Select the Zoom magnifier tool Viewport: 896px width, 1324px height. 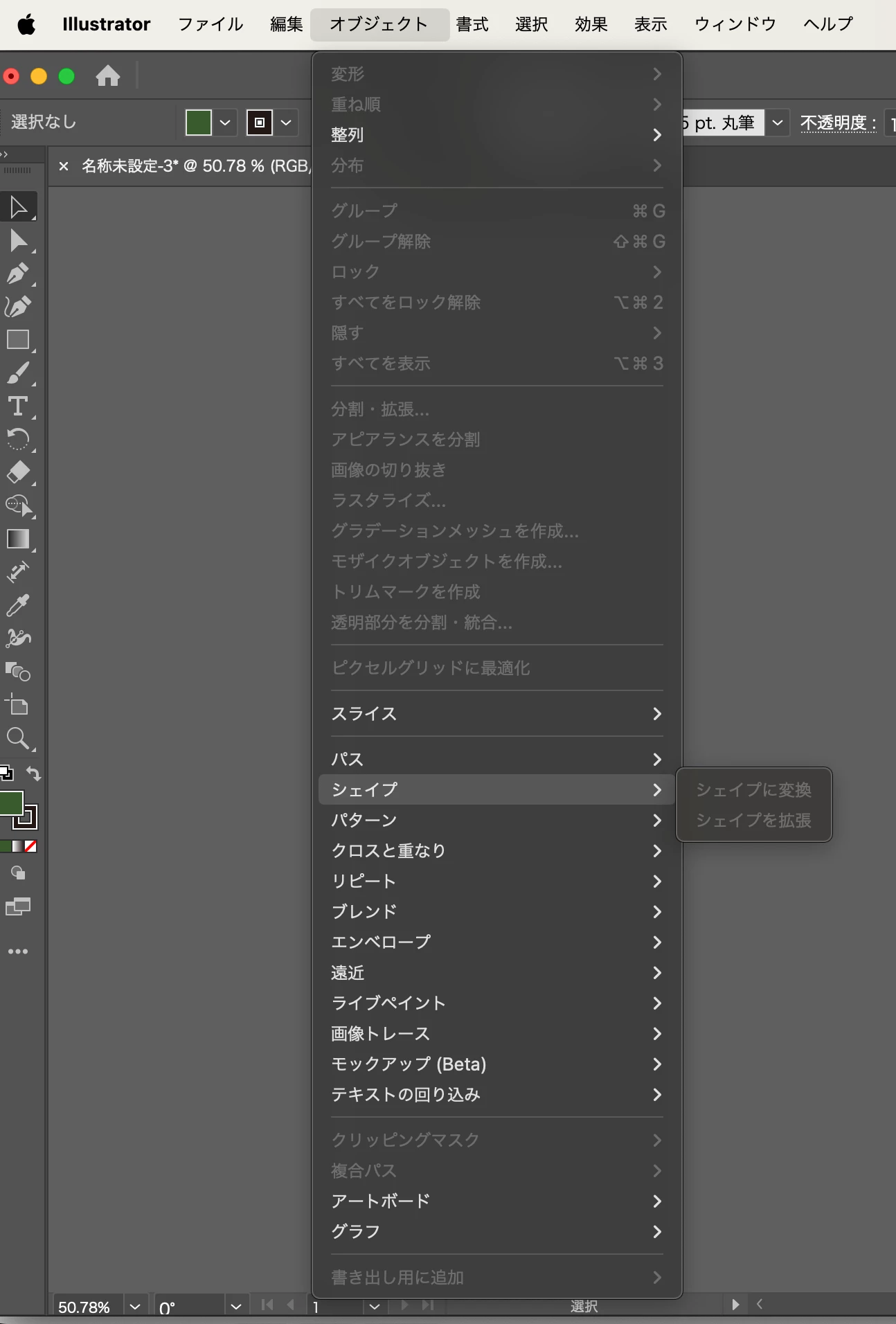(18, 738)
